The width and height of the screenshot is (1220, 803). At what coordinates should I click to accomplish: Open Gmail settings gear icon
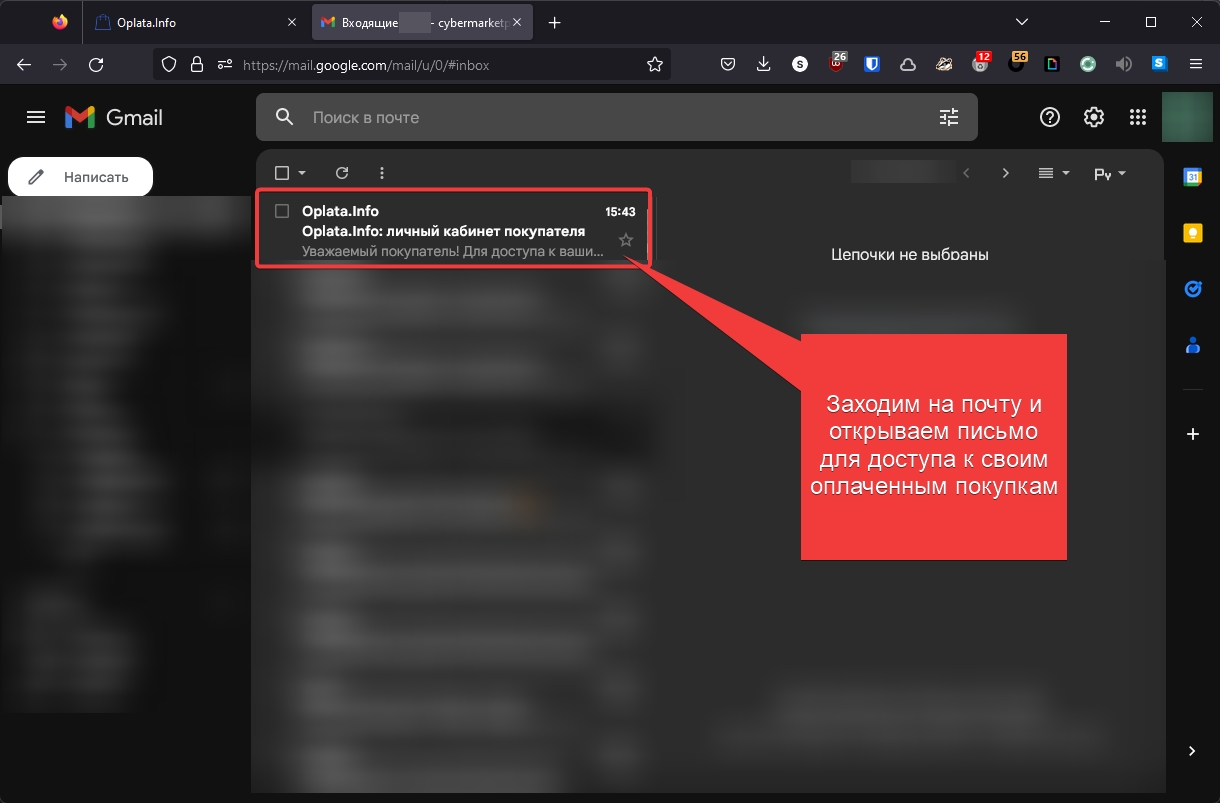click(x=1093, y=117)
